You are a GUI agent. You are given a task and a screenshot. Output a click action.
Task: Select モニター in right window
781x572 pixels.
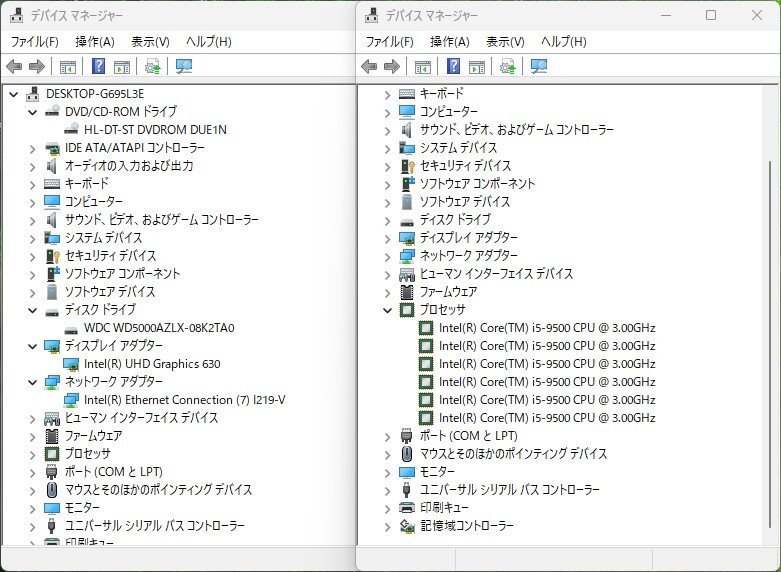coord(437,472)
